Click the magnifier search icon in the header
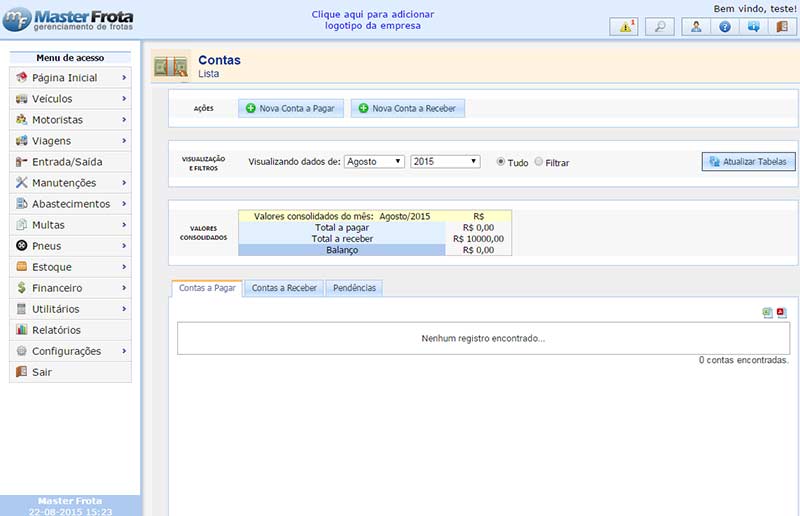 [x=660, y=27]
